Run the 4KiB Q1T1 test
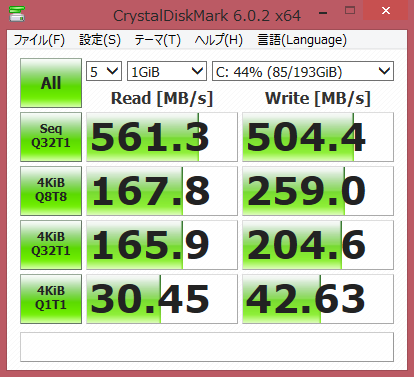This screenshot has width=414, height=377. click(51, 299)
